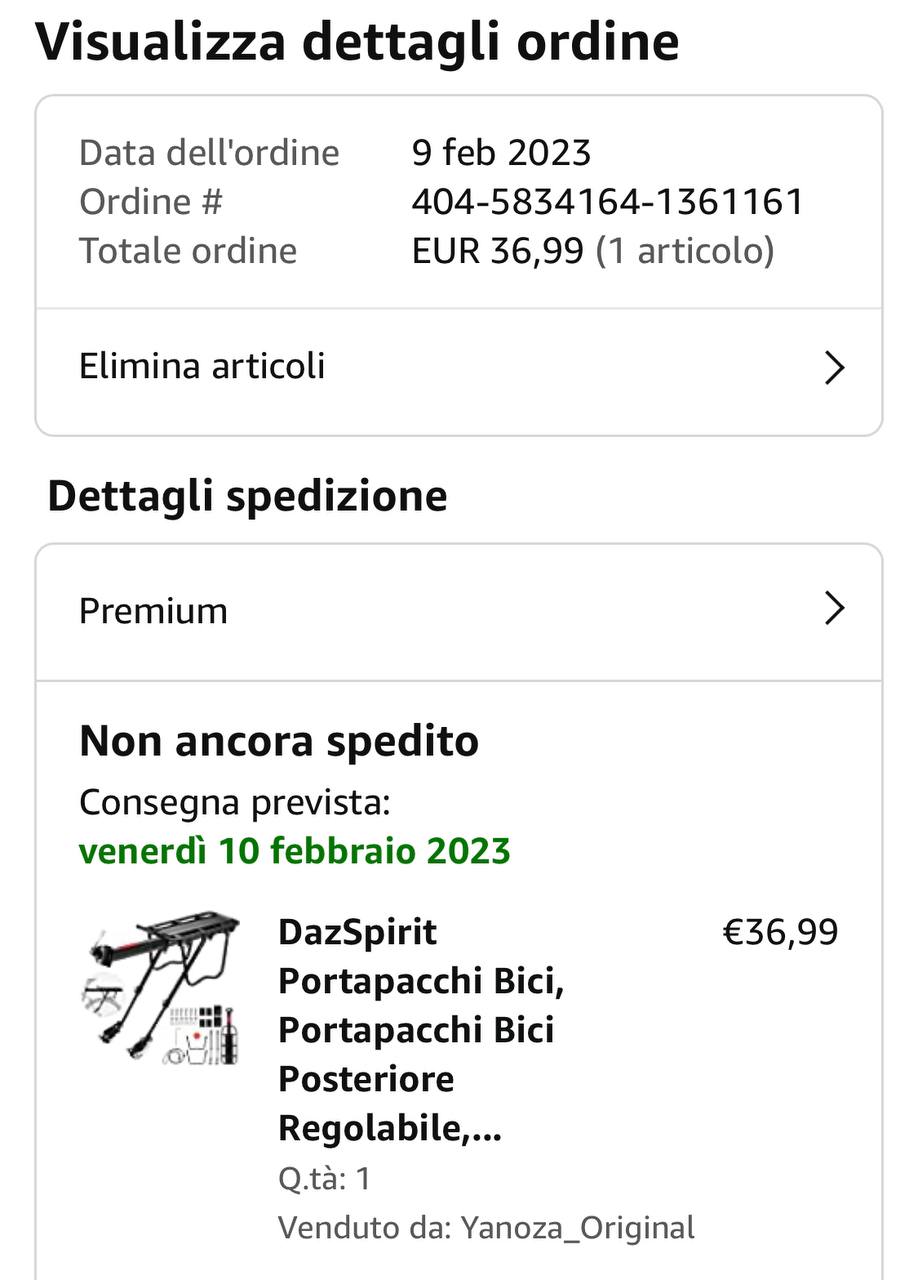Click the Dettagli spedizione section heading

pyautogui.click(x=247, y=496)
